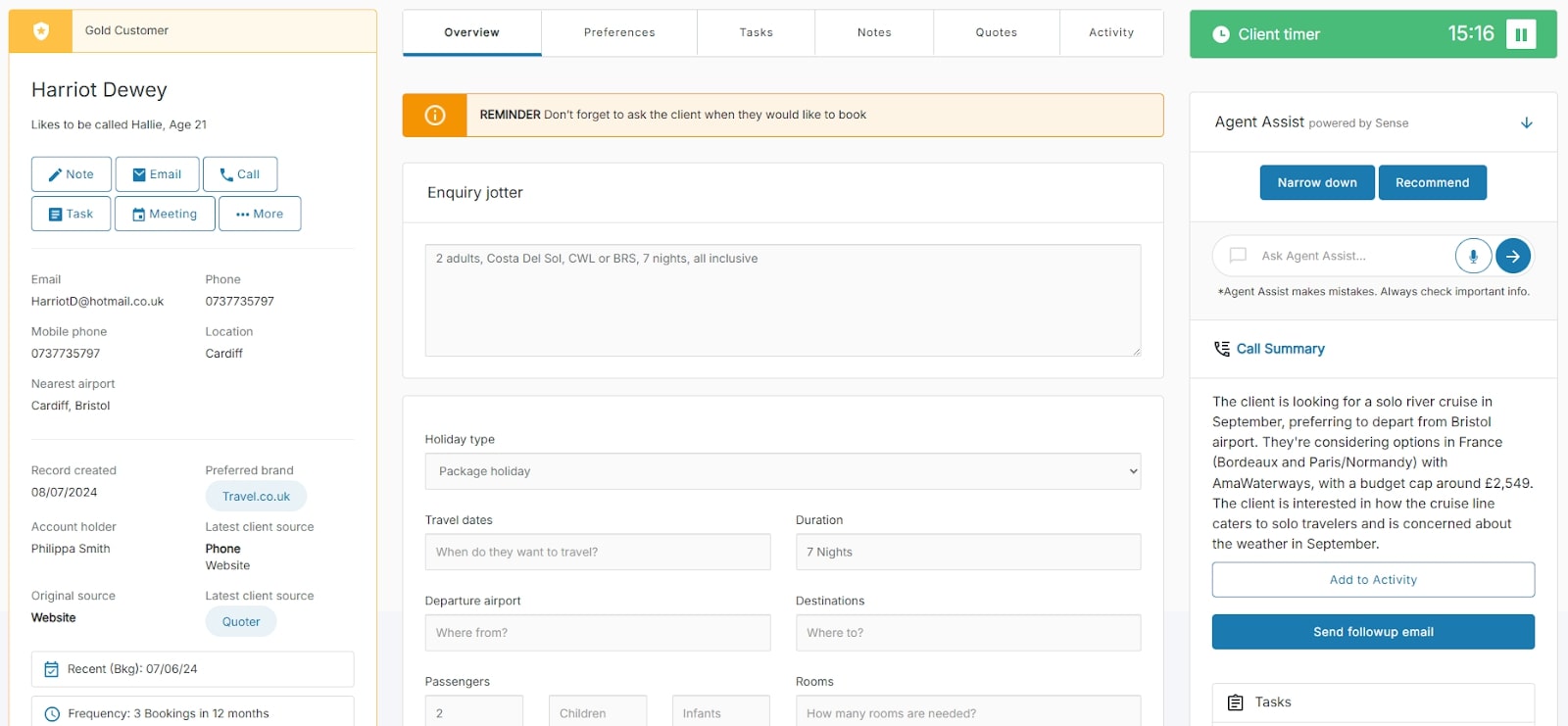Click the Tasks clipboard icon
The image size is (1568, 726).
1236,702
